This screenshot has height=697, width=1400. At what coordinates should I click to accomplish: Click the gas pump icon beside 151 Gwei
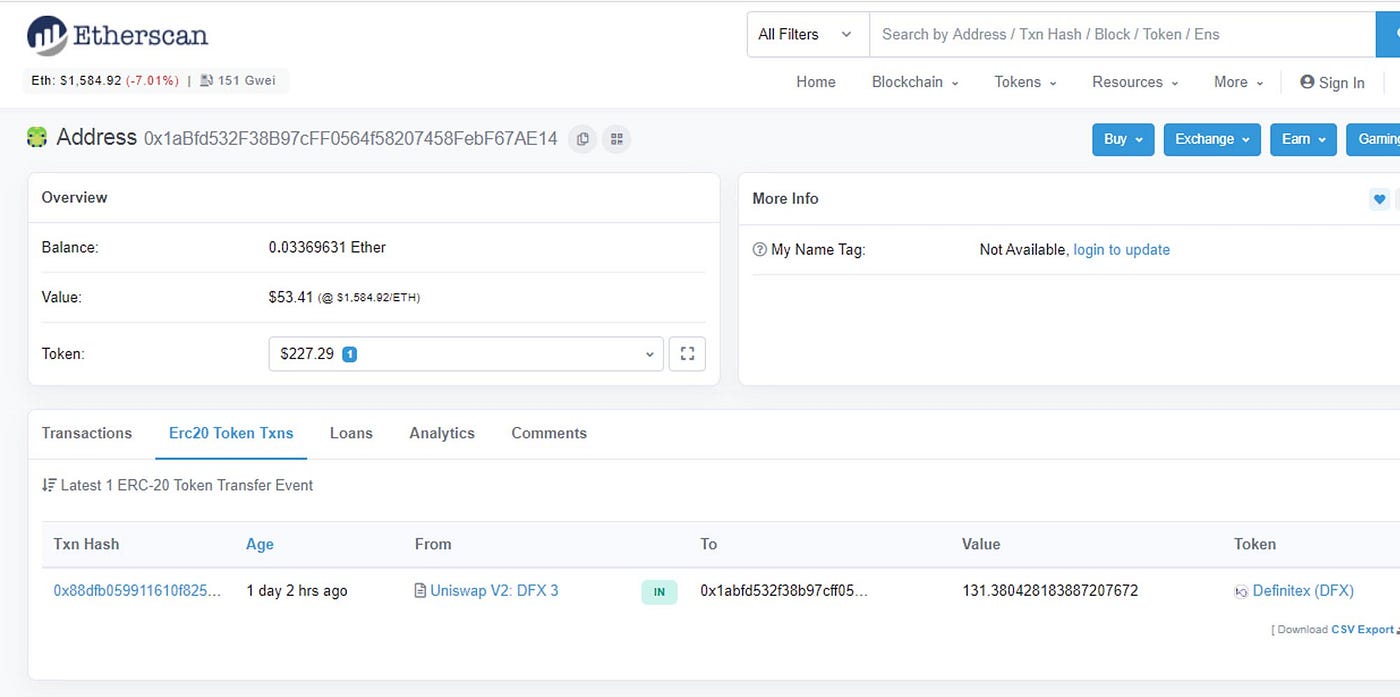206,80
